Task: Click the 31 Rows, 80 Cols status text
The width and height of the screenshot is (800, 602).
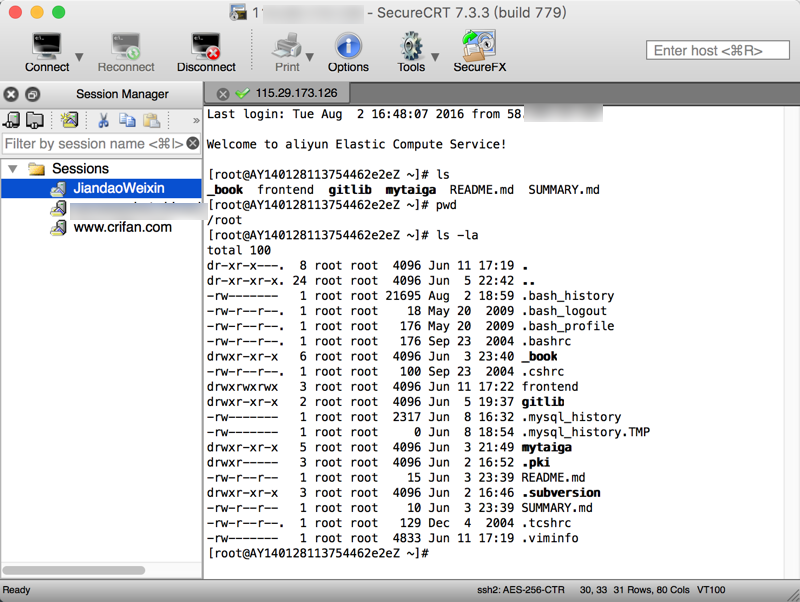Action: [x=651, y=590]
